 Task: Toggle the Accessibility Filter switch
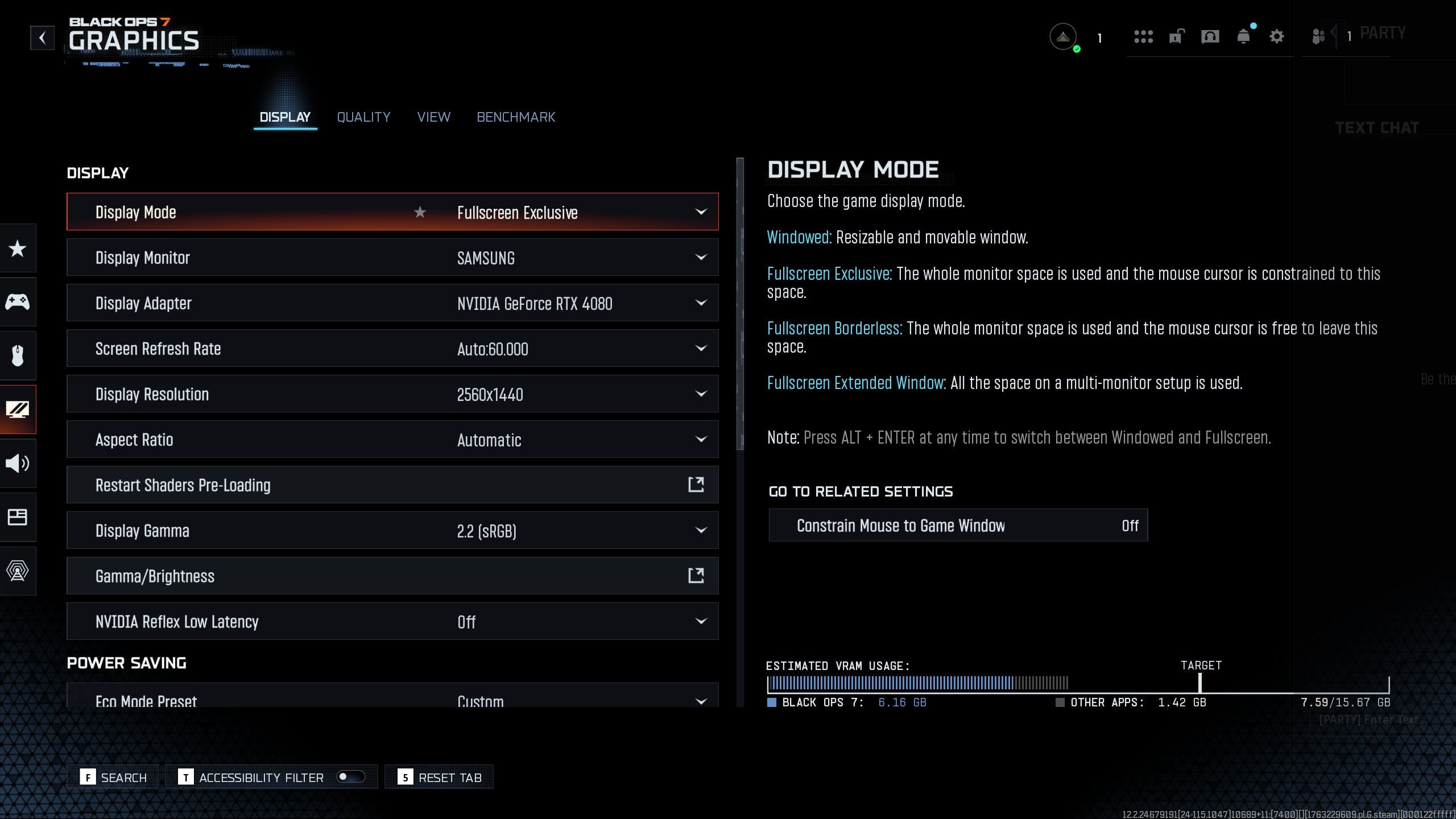click(x=350, y=777)
